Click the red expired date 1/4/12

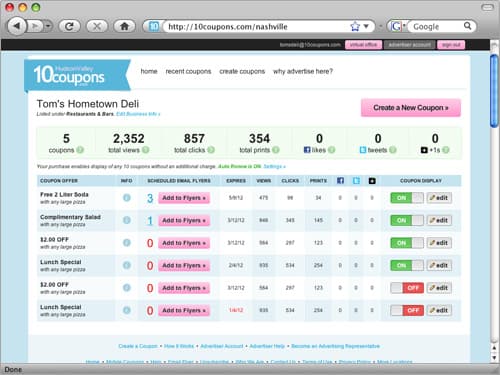pos(236,310)
